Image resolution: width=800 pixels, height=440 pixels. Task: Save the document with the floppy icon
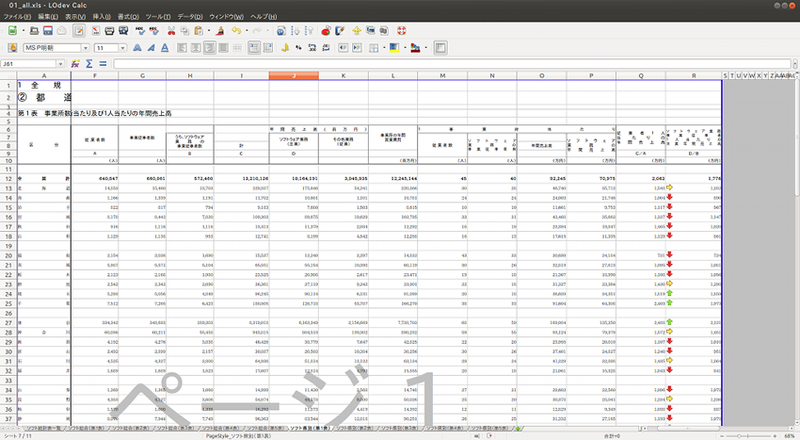tap(48, 31)
